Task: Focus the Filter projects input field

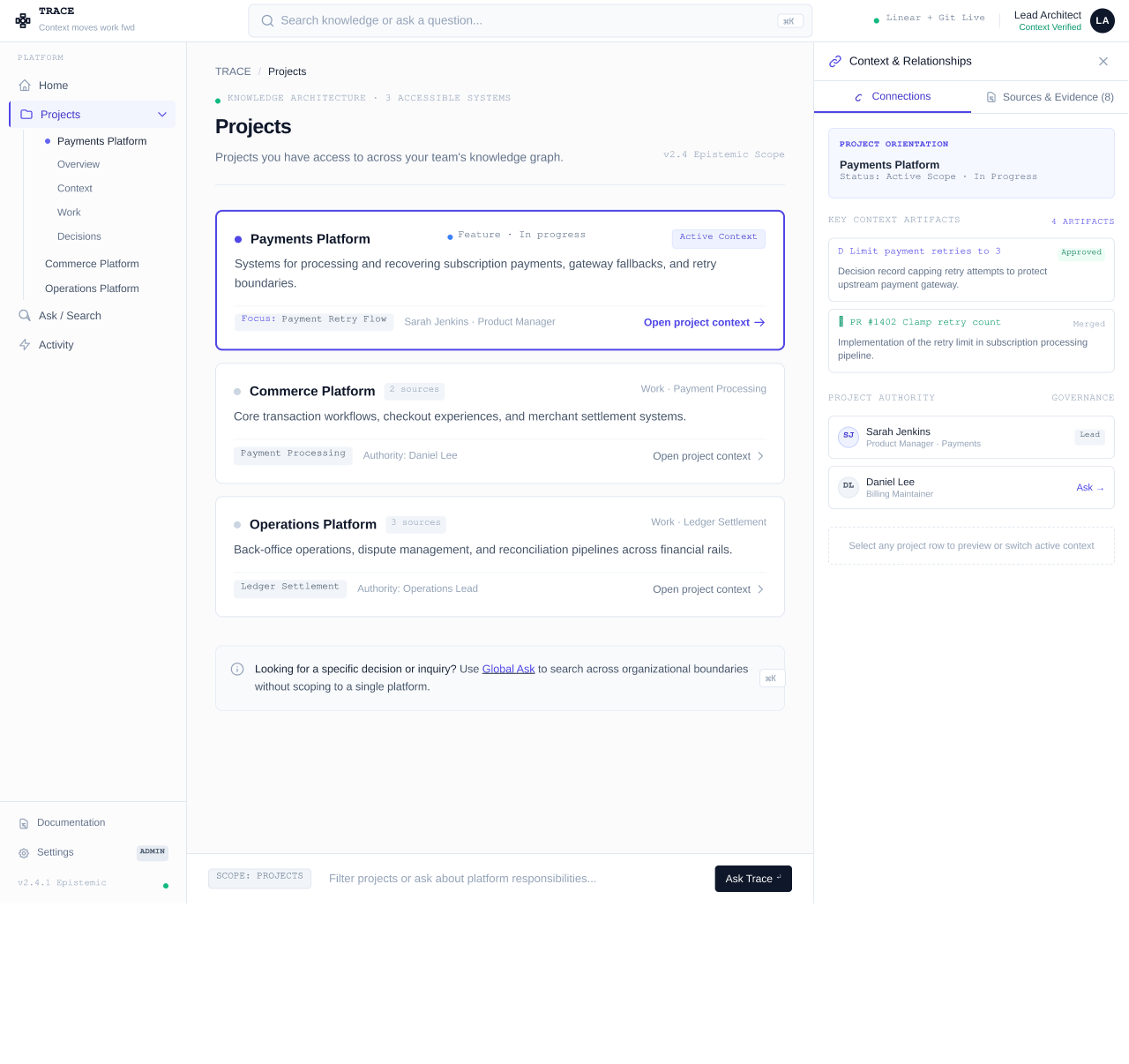Action: coord(516,879)
